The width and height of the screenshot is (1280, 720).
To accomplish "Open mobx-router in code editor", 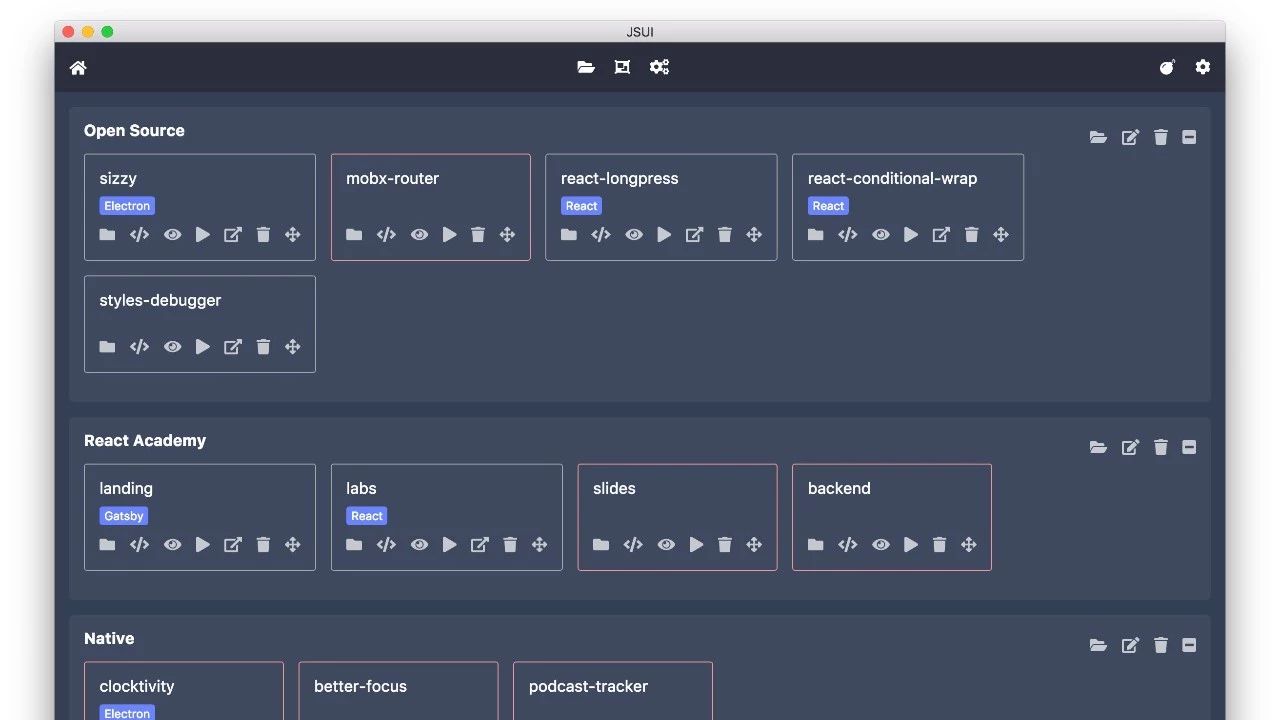I will click(x=386, y=234).
